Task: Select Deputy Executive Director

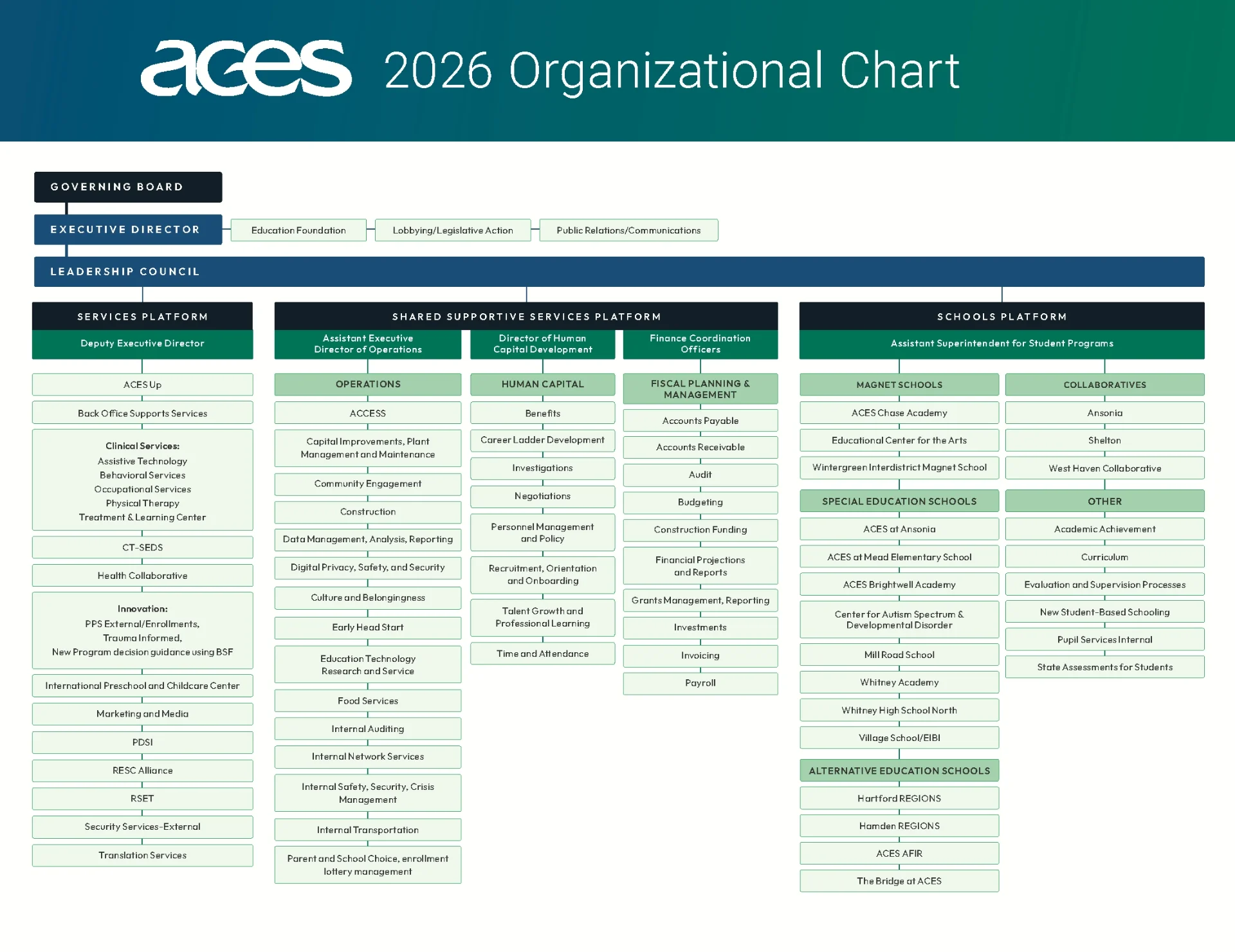Action: [142, 343]
